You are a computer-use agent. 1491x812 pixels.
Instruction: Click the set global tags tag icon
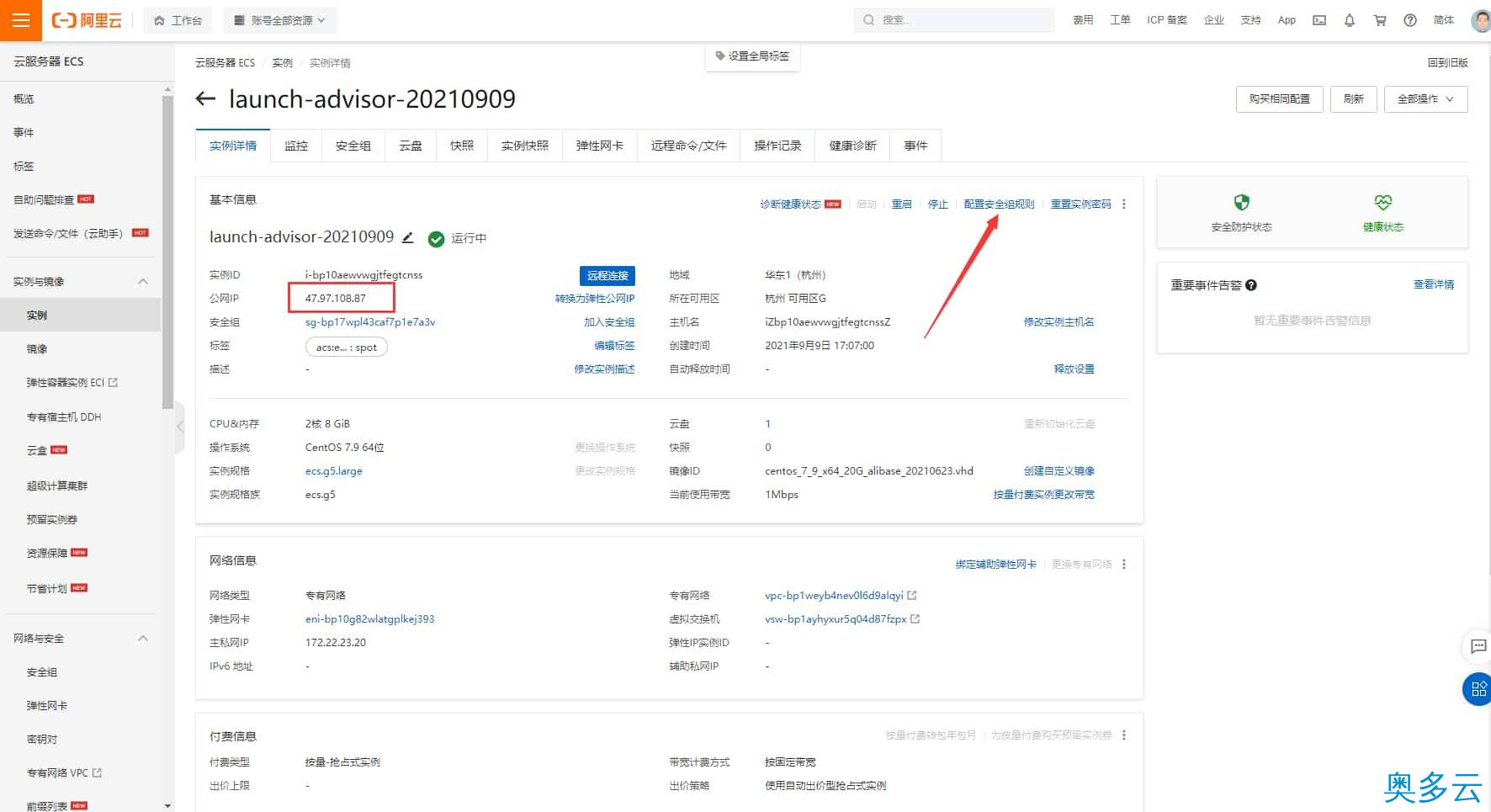pos(720,56)
